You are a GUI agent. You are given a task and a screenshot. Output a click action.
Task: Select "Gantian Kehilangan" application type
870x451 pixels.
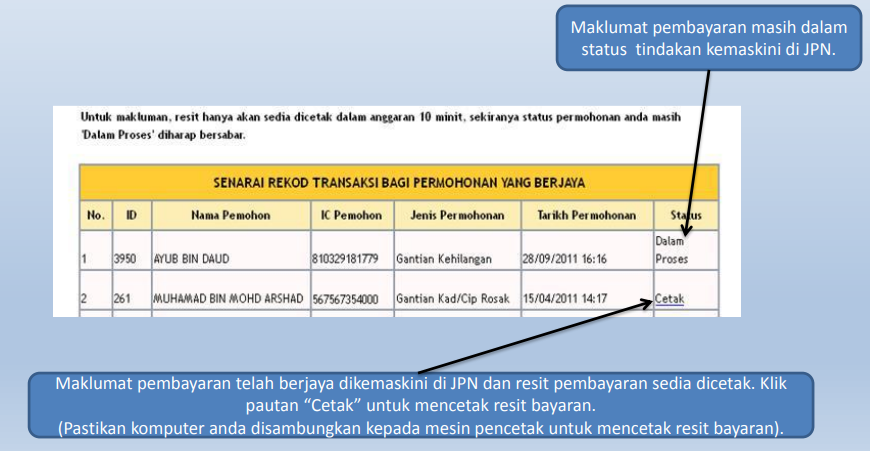click(444, 259)
